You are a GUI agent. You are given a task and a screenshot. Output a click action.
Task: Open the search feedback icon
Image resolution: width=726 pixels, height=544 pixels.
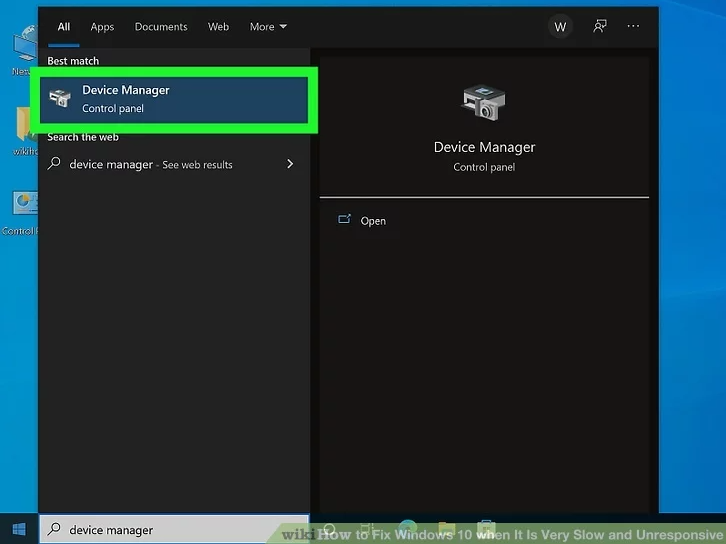pos(599,27)
